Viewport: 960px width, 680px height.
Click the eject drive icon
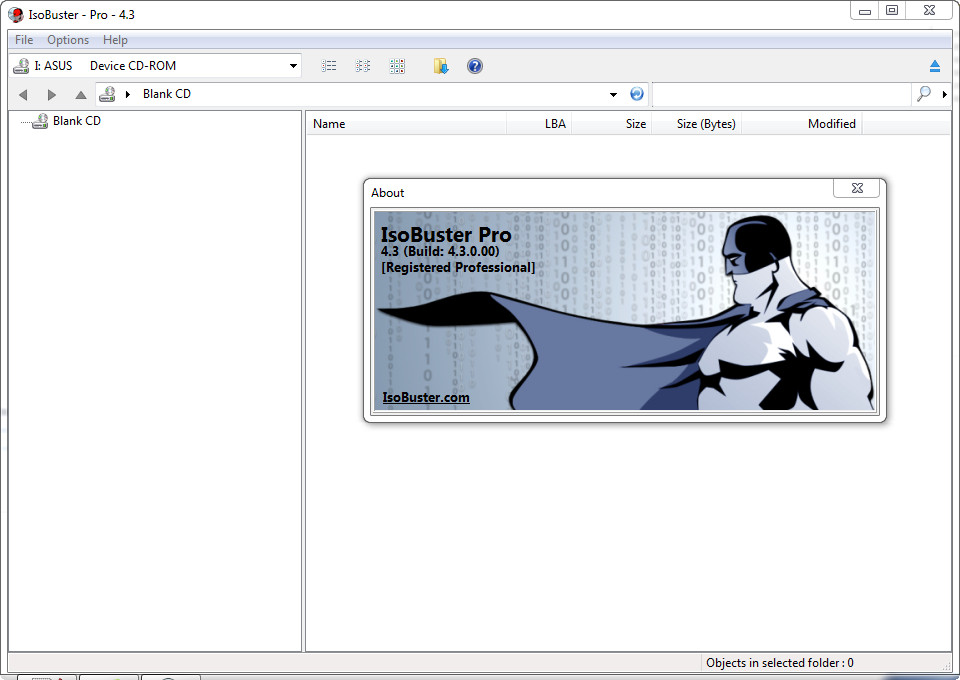point(934,65)
